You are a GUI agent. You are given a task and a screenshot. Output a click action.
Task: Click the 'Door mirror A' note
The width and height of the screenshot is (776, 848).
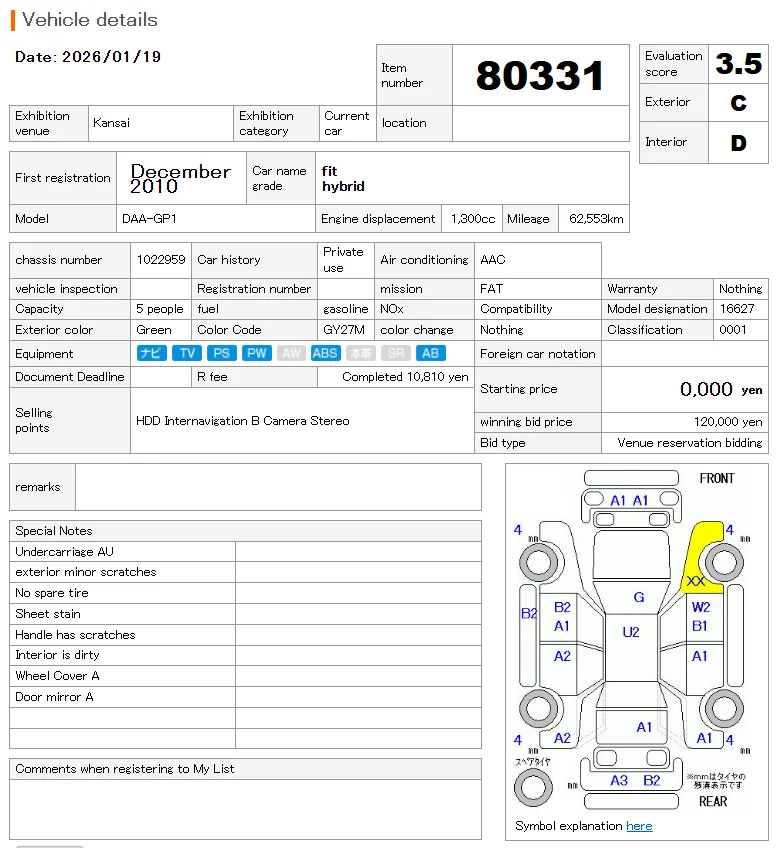pyautogui.click(x=54, y=697)
